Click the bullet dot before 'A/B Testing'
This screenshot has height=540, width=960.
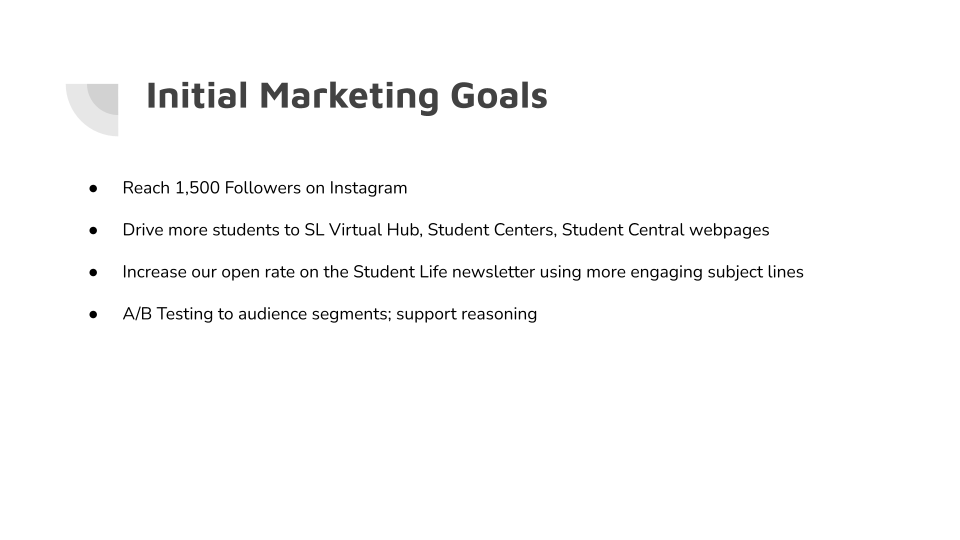coord(93,315)
